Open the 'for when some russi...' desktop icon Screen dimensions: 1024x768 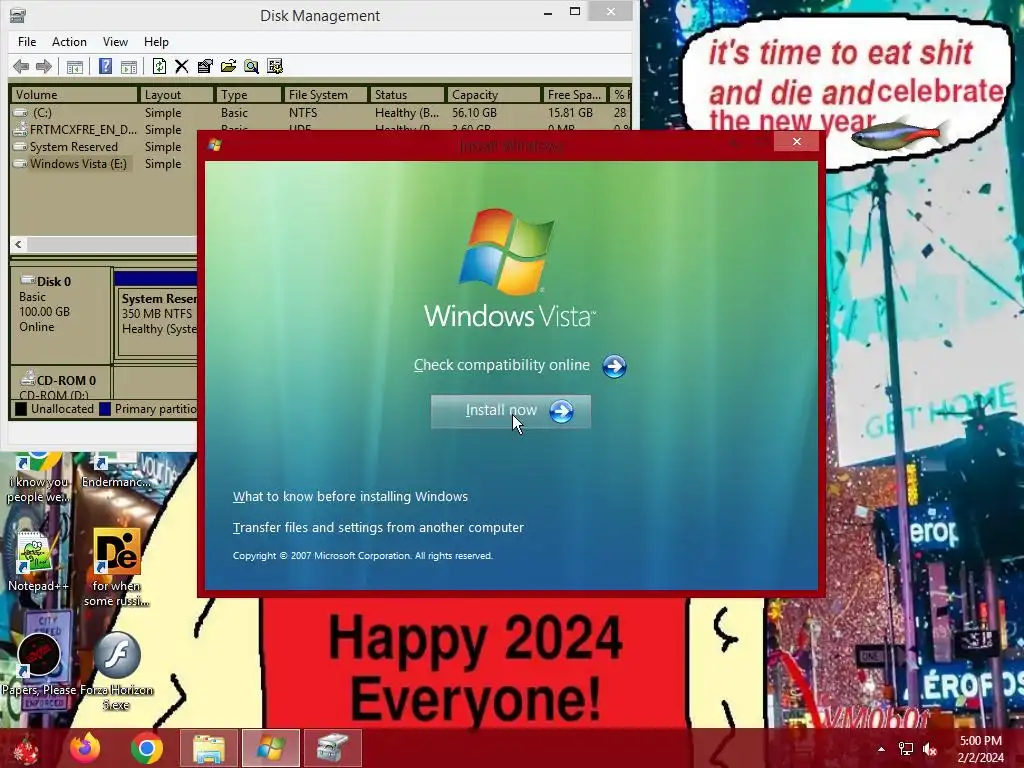117,568
